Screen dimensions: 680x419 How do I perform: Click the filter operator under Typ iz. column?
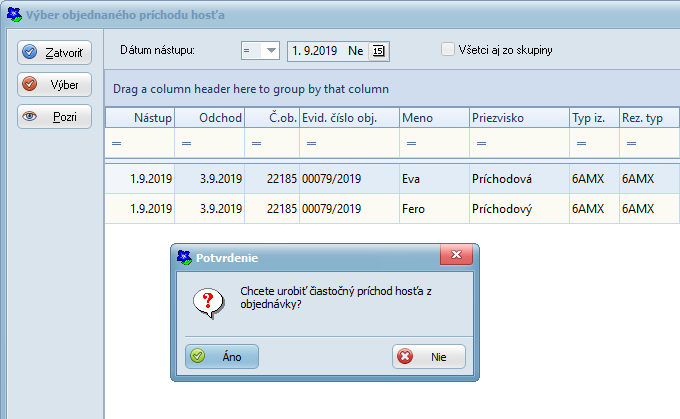tap(578, 145)
